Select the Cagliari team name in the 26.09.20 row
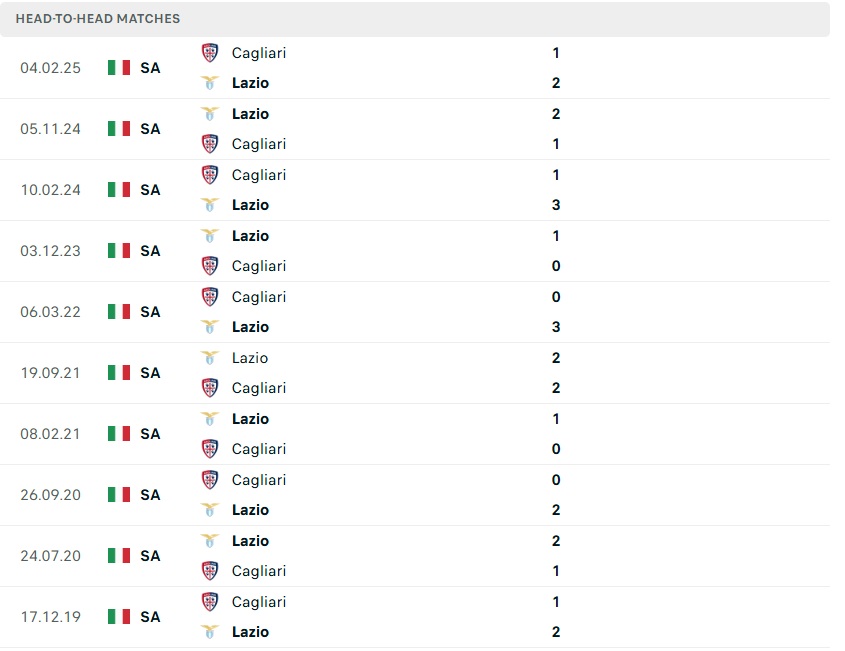 pos(258,480)
